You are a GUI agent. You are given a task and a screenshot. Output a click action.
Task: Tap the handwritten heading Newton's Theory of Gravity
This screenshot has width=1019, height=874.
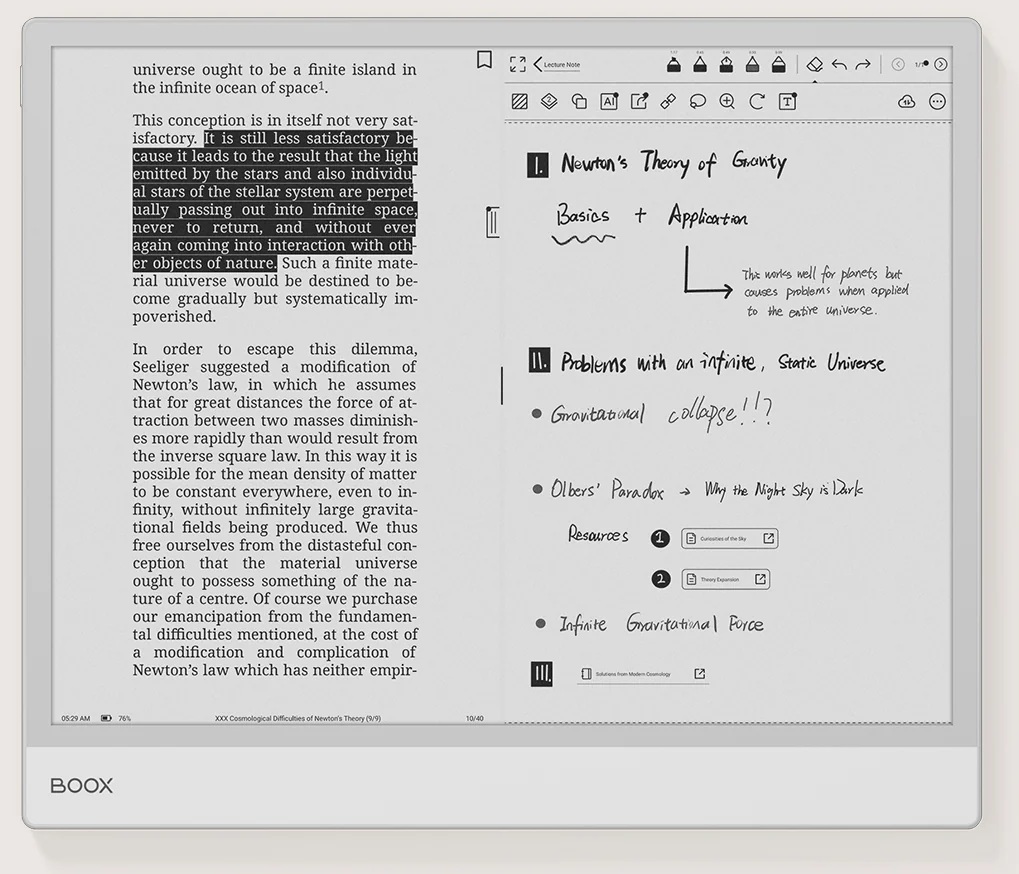coord(673,163)
